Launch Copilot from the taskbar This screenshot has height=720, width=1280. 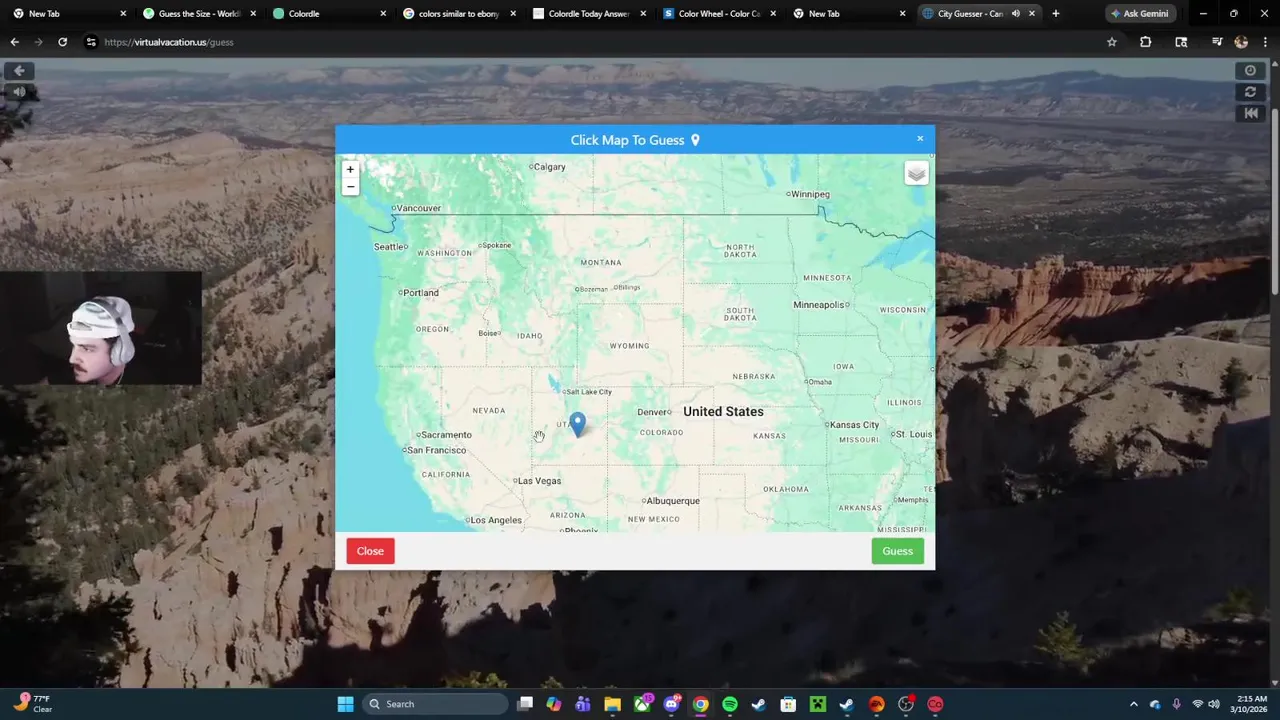(554, 704)
